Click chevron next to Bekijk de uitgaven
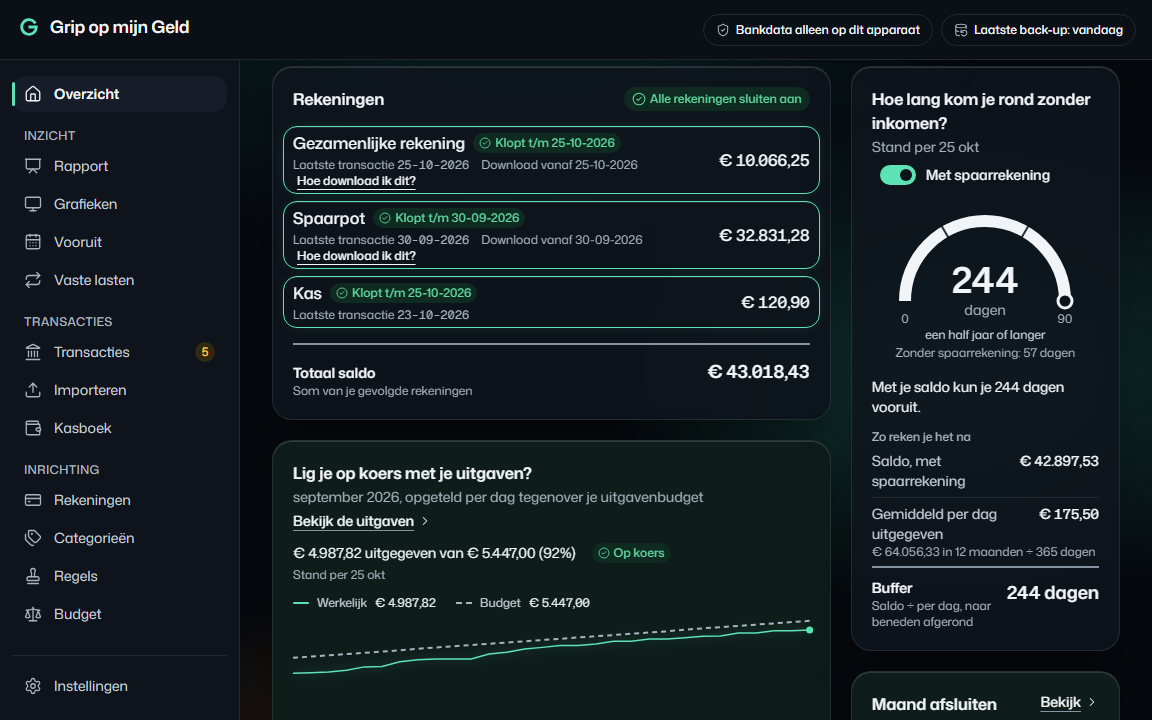The height and width of the screenshot is (720, 1152). point(425,521)
